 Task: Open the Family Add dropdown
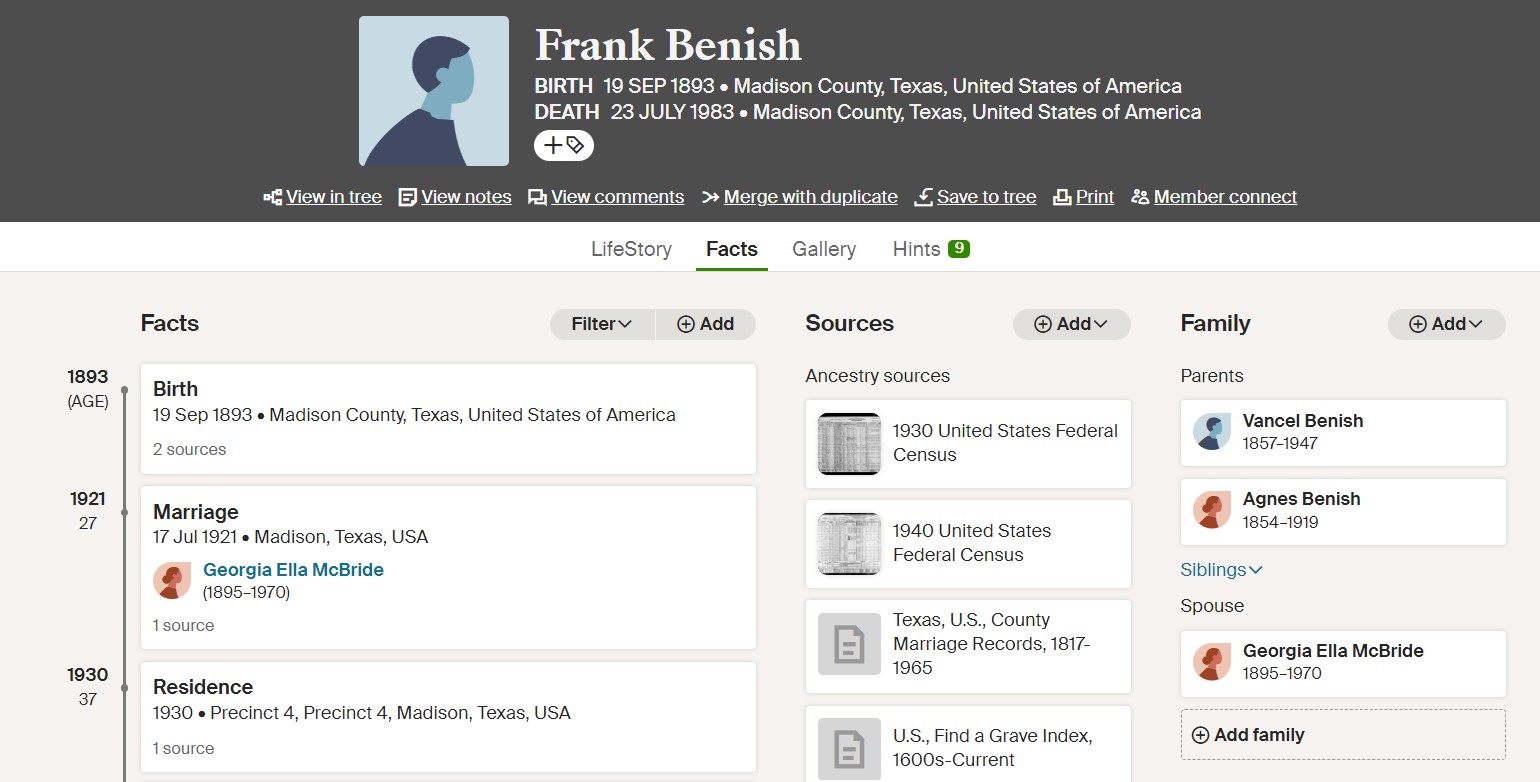pyautogui.click(x=1447, y=324)
